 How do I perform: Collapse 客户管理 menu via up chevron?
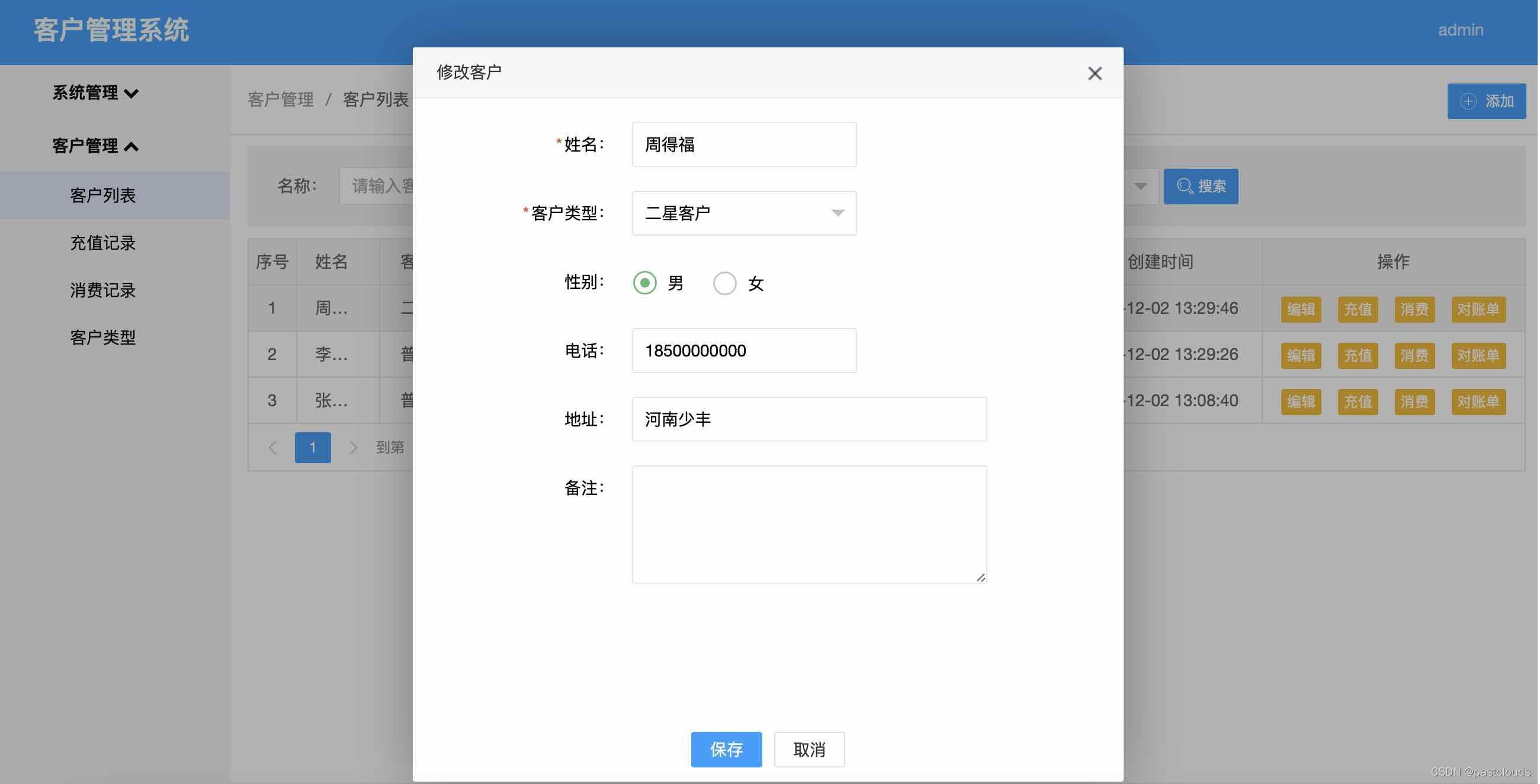131,146
